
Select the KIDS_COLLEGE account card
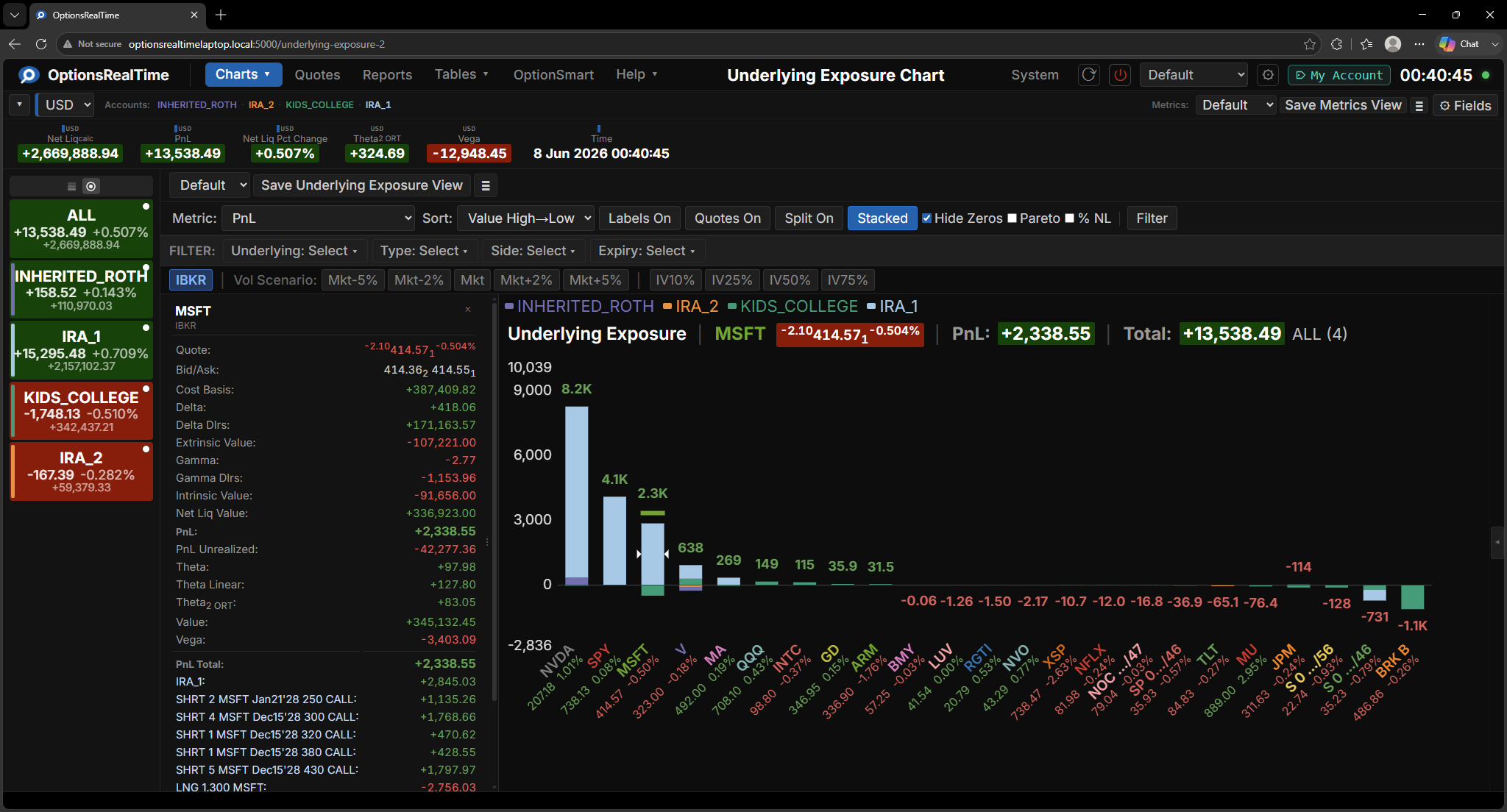click(x=82, y=410)
